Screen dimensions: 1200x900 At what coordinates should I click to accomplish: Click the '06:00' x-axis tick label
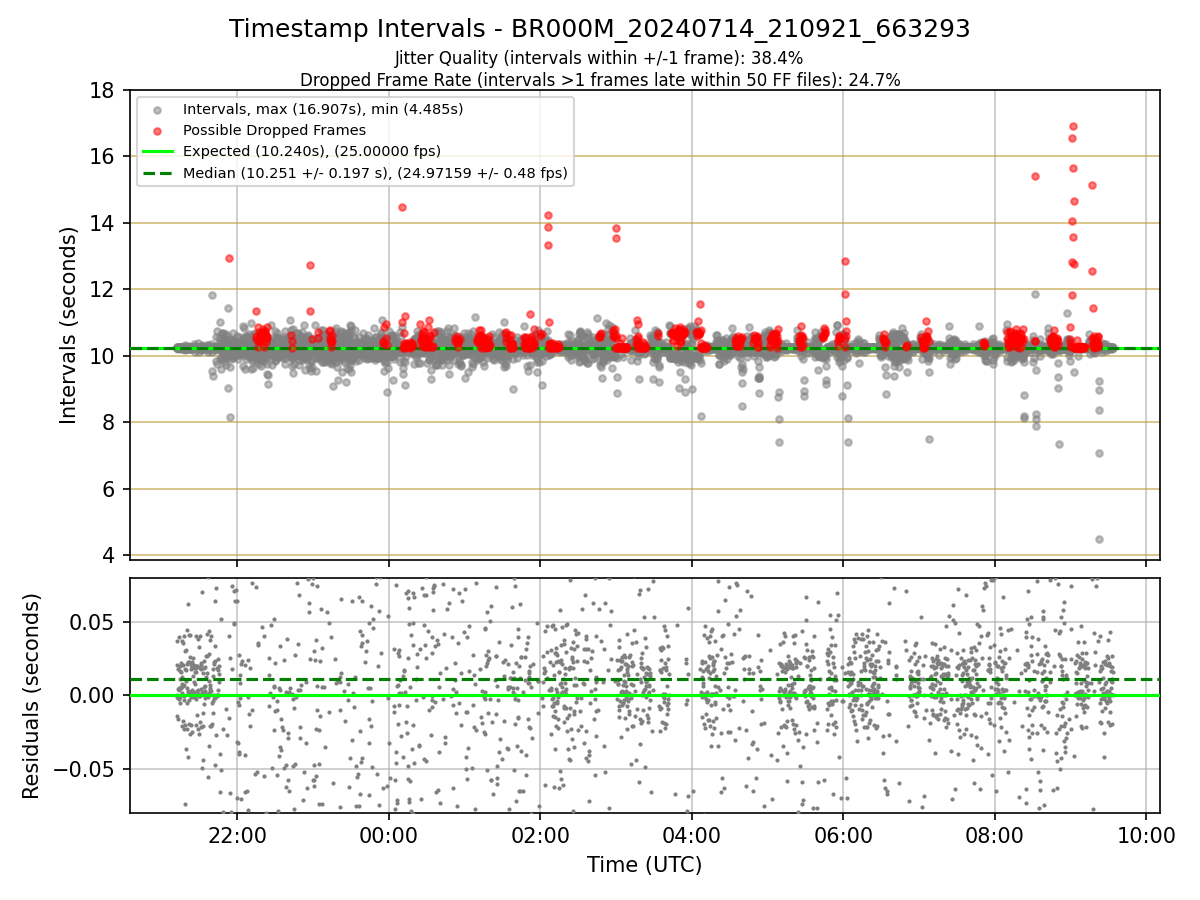[x=843, y=834]
